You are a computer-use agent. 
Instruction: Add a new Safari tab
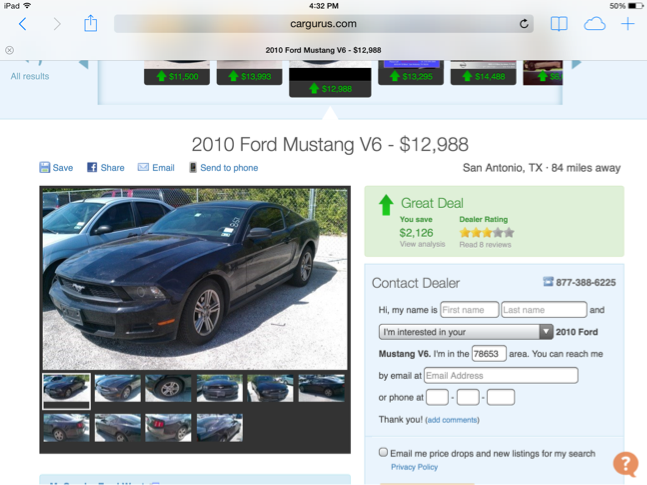click(628, 24)
